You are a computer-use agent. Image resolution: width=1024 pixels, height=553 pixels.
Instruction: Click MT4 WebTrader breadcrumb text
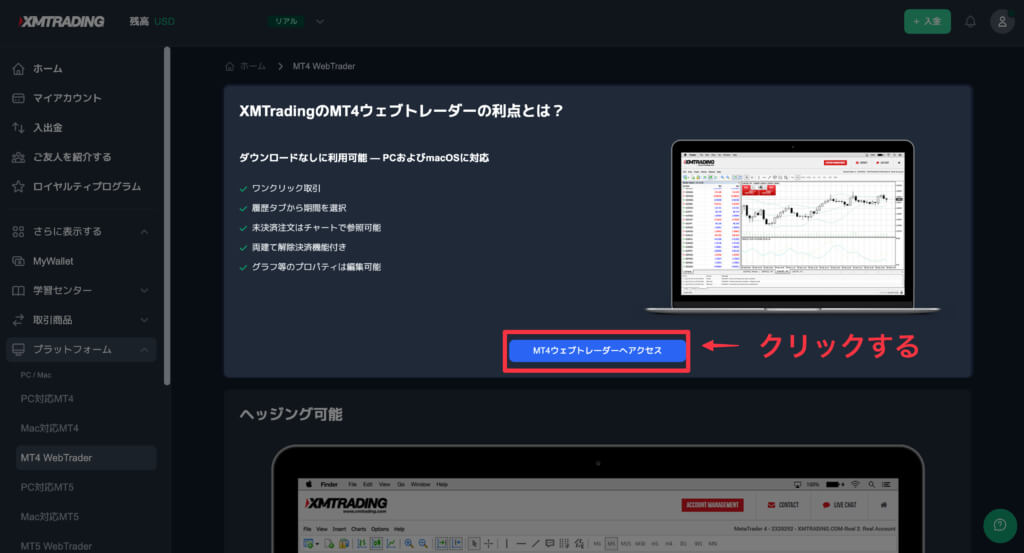pyautogui.click(x=324, y=66)
